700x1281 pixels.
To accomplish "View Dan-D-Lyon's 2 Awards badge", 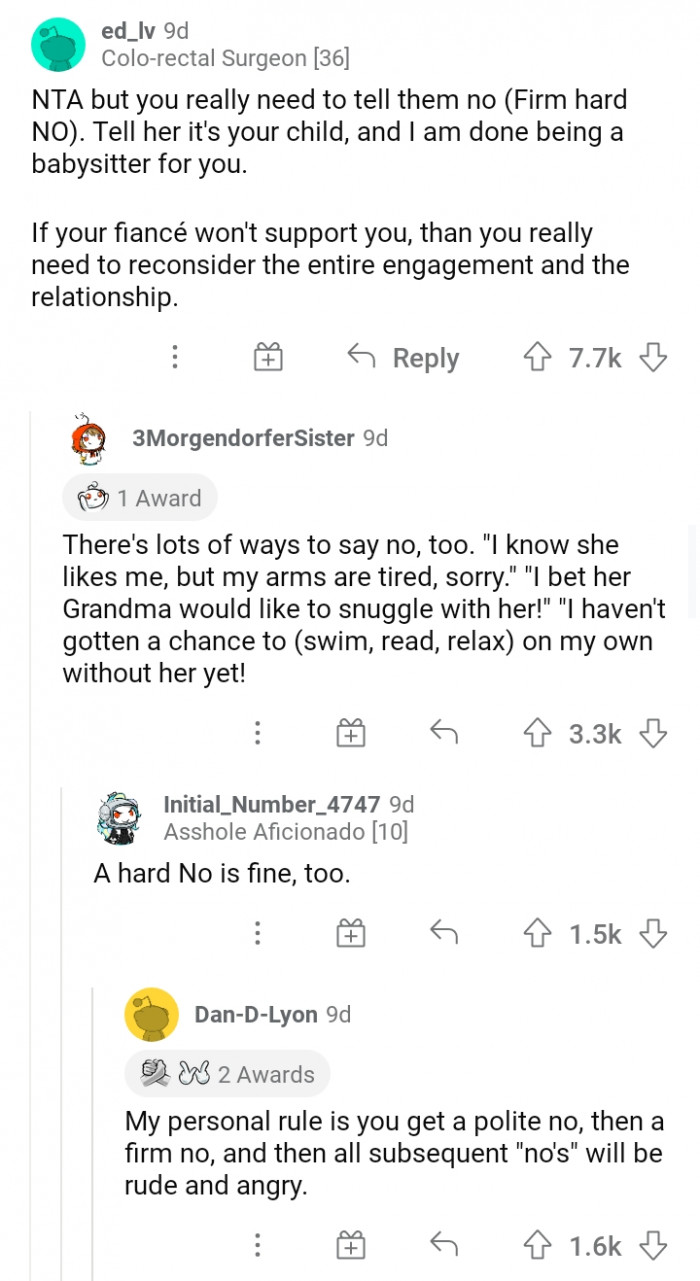I will pos(227,1074).
